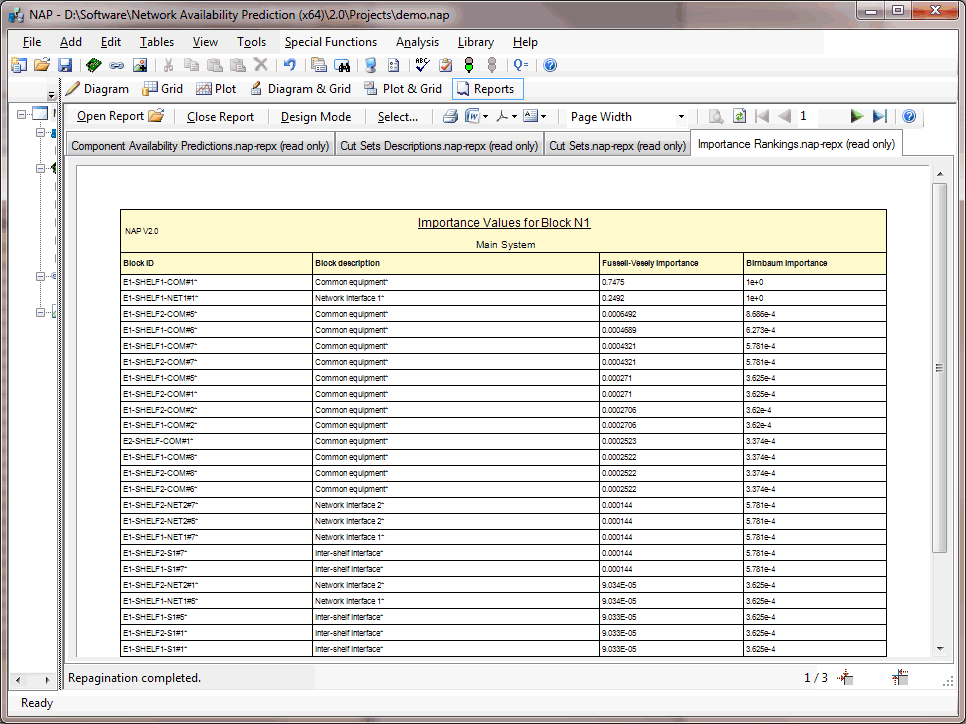Click the refresh report icon
Viewport: 966px width, 724px height.
739,116
